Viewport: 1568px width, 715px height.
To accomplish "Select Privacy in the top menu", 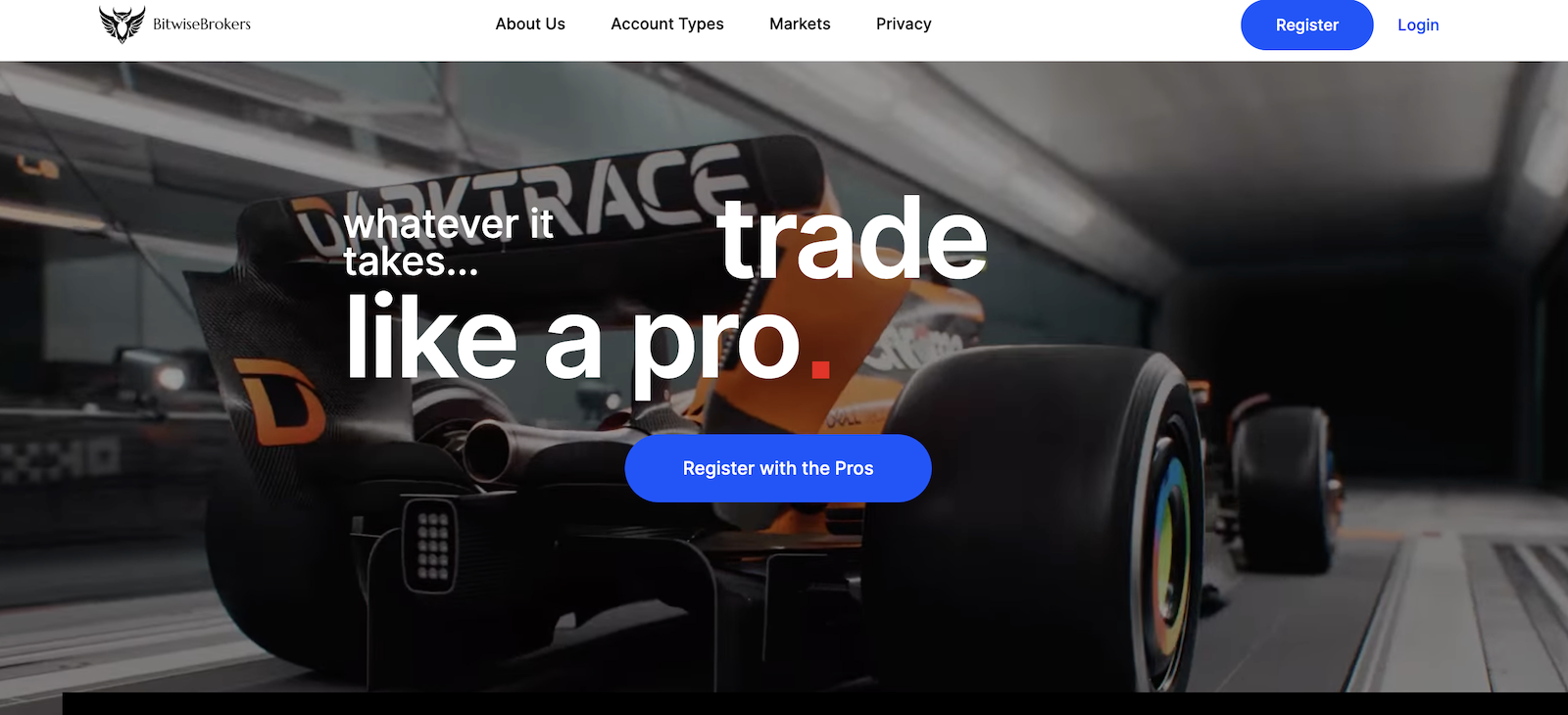I will tap(904, 24).
